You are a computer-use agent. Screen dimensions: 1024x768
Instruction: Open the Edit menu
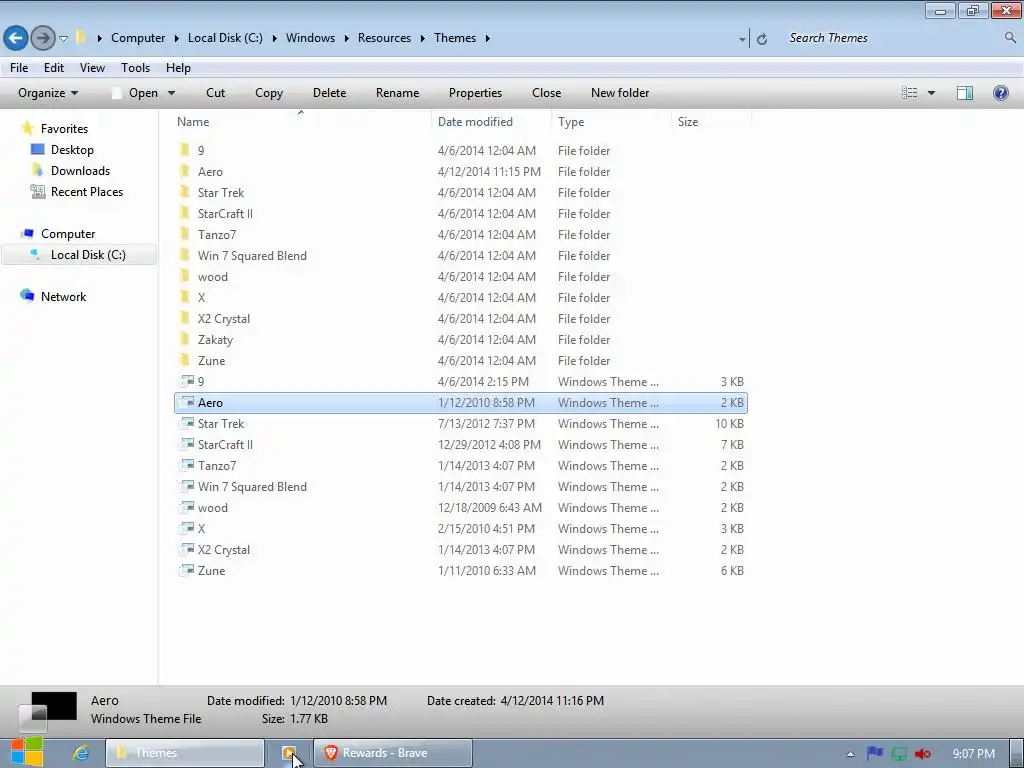click(x=54, y=67)
